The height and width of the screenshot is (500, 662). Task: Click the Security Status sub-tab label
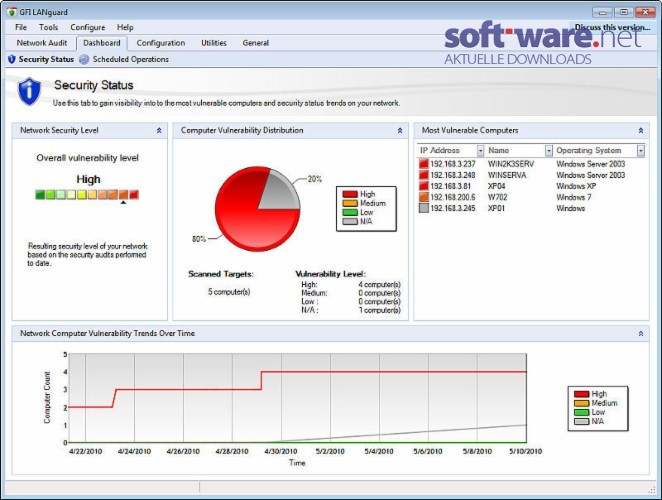click(46, 60)
